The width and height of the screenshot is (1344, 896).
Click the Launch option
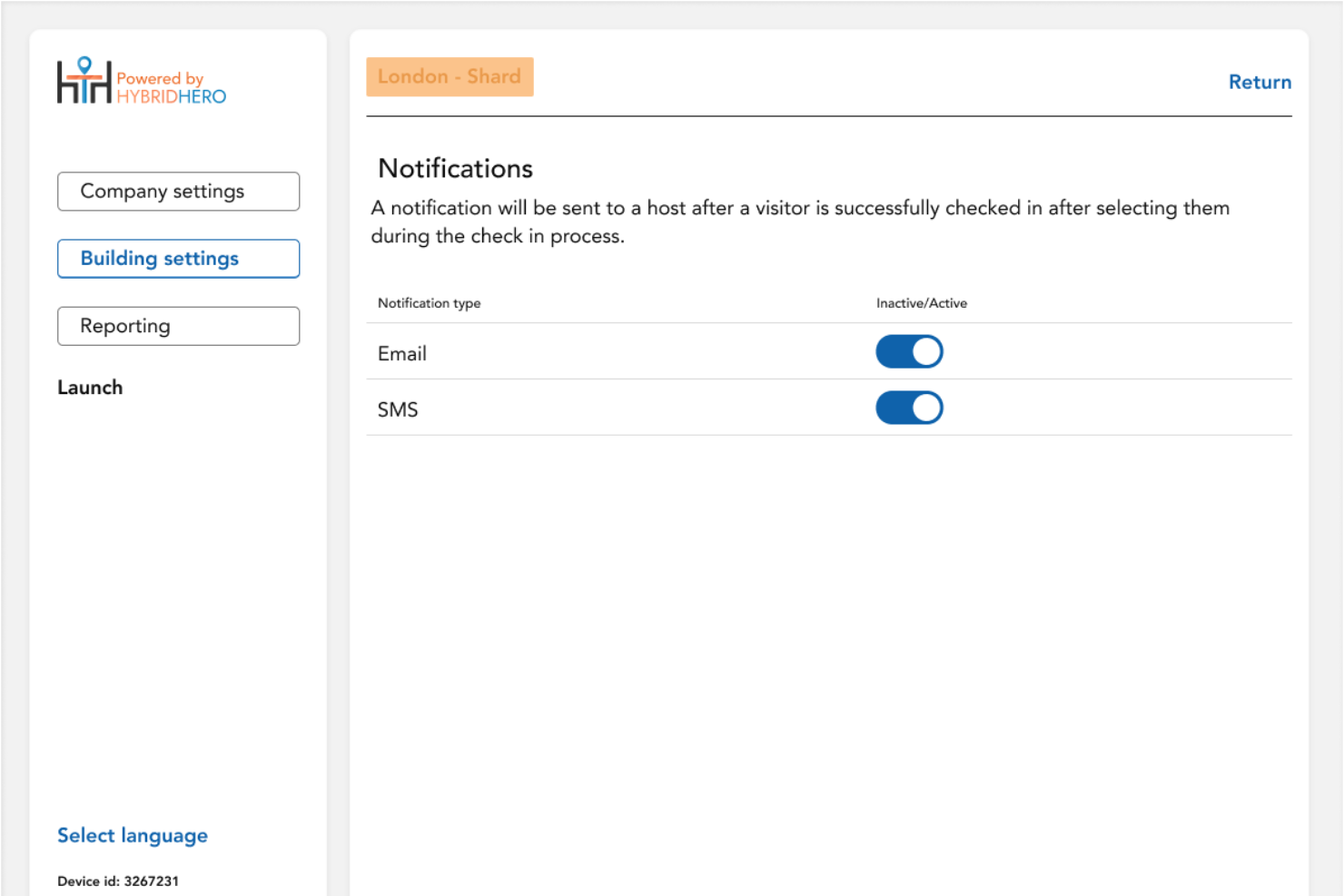point(90,387)
